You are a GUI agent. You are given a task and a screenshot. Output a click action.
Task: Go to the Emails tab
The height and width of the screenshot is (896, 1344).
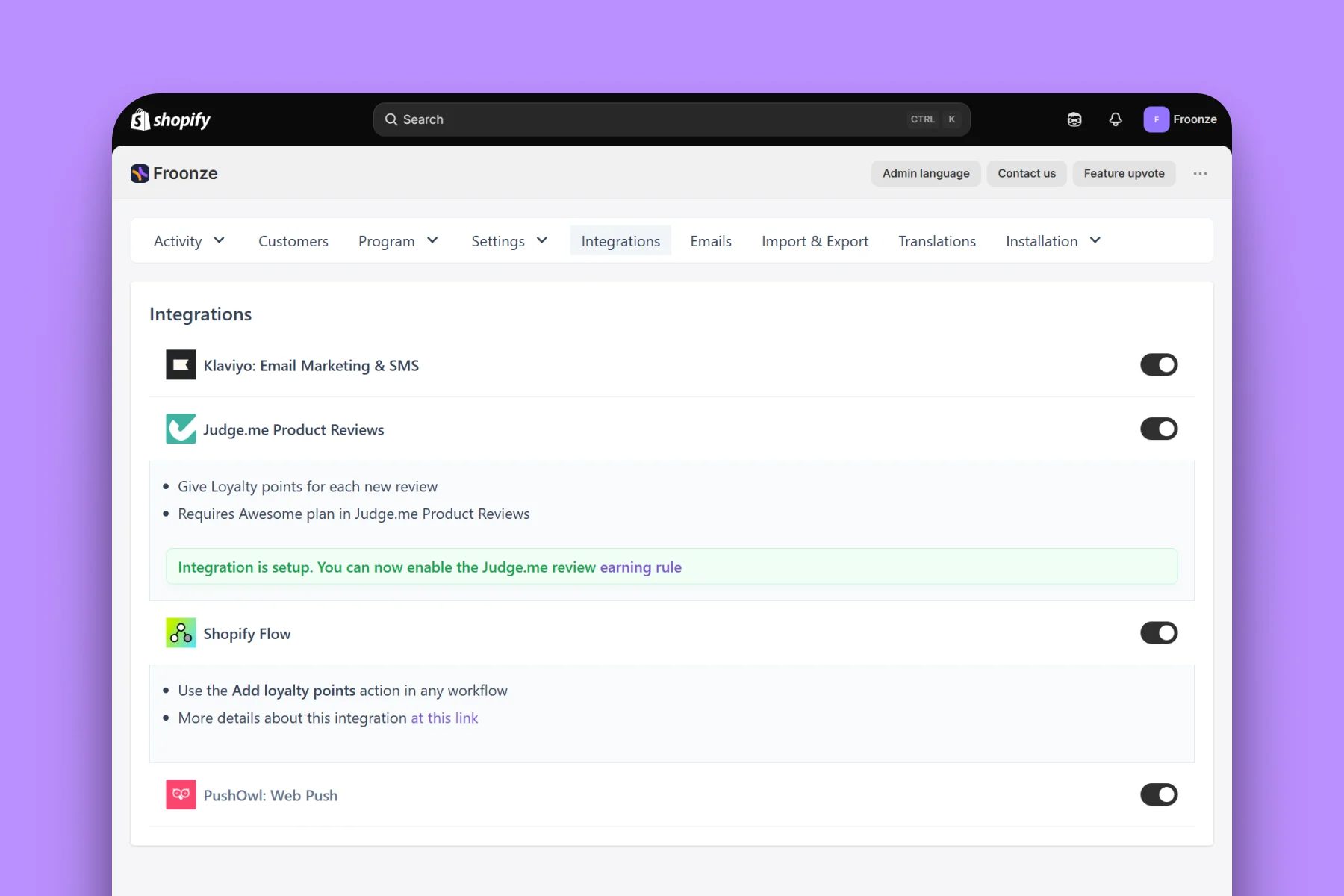coord(711,240)
